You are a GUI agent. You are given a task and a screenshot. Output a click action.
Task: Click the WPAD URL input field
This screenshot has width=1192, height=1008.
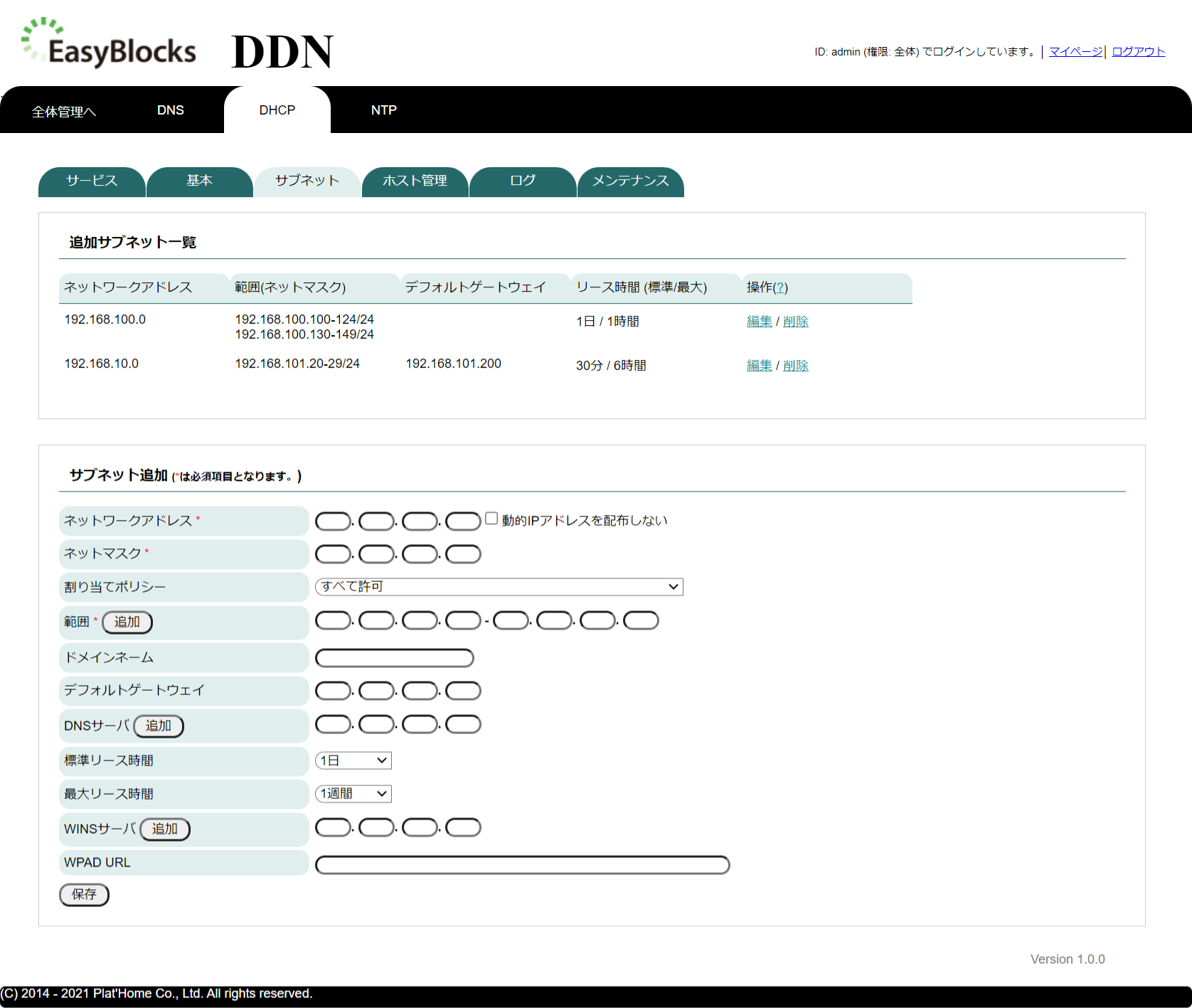click(x=523, y=865)
